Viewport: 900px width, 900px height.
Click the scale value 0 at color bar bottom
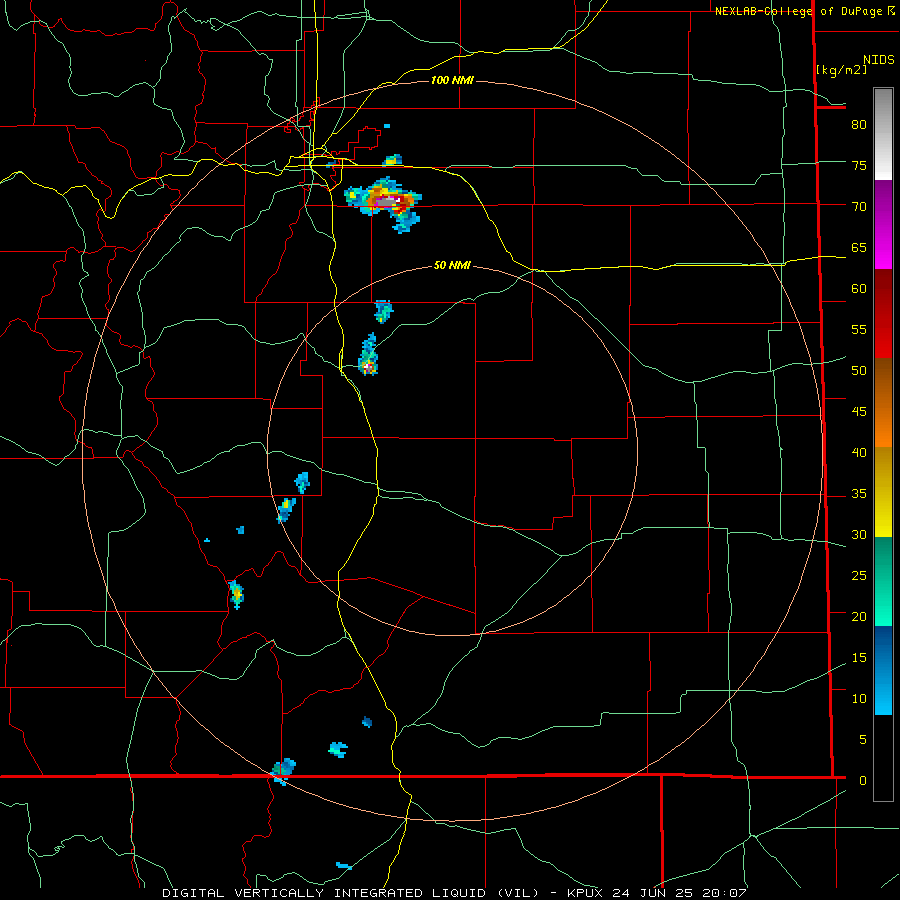point(863,781)
